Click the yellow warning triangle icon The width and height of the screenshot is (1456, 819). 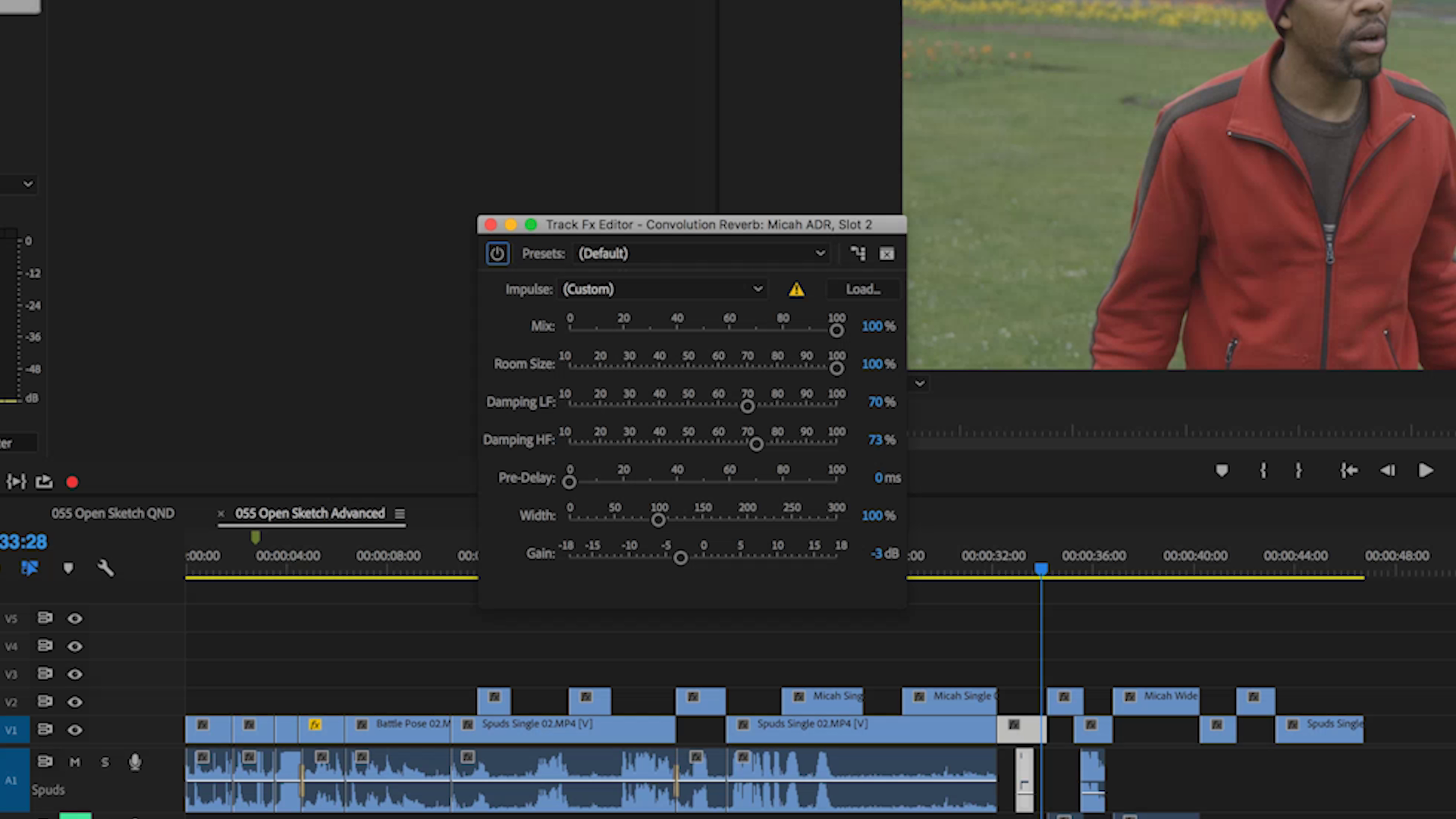tap(796, 289)
